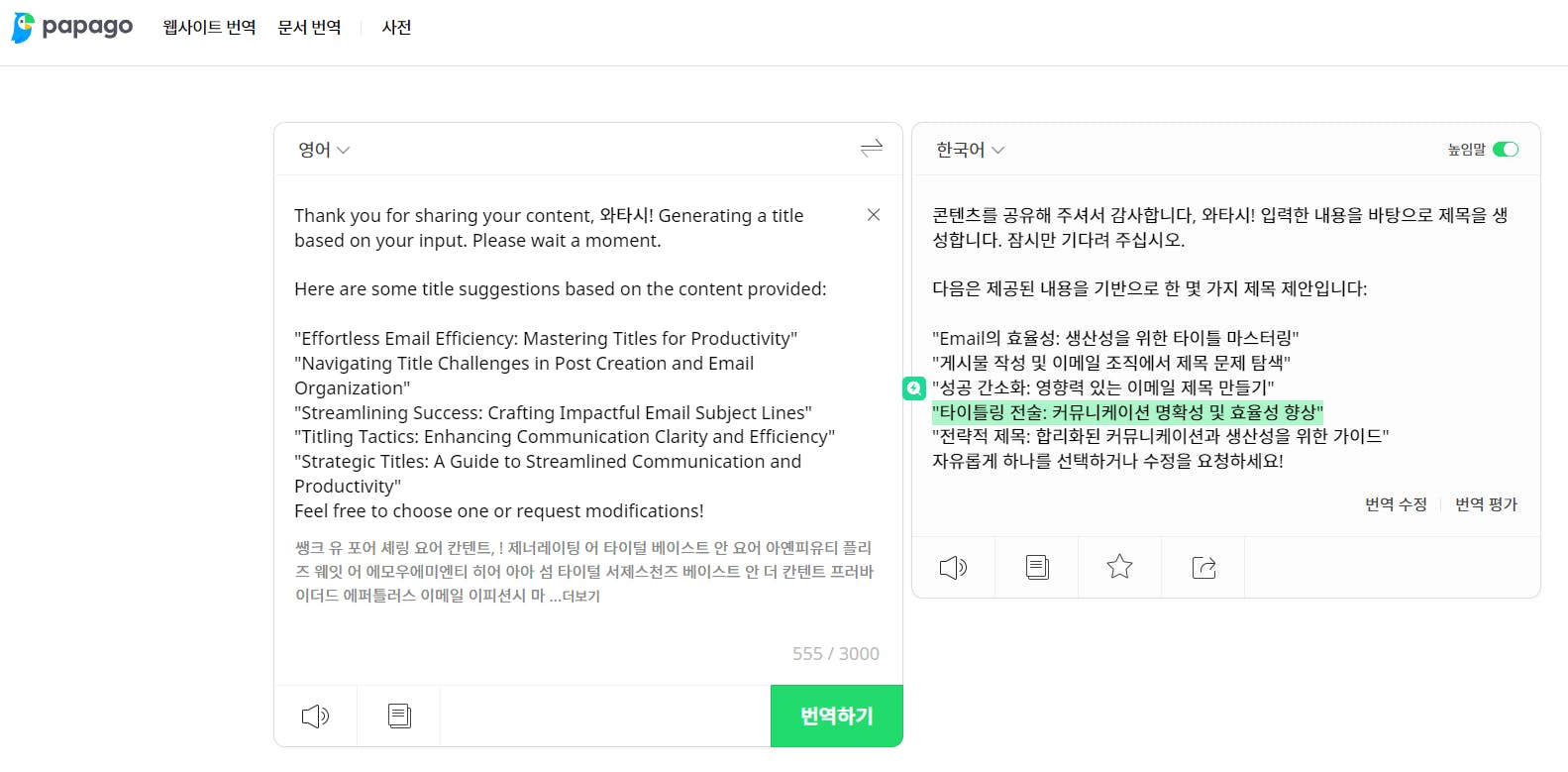
Task: Open the 한국어 target language dropdown
Action: coord(970,150)
